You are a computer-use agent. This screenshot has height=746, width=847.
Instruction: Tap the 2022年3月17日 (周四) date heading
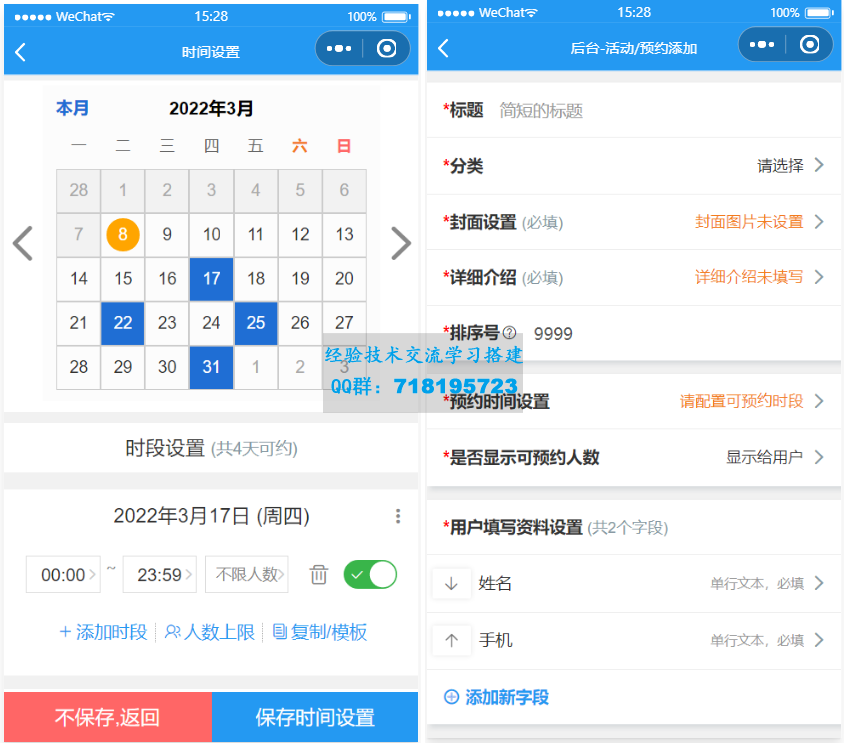212,518
